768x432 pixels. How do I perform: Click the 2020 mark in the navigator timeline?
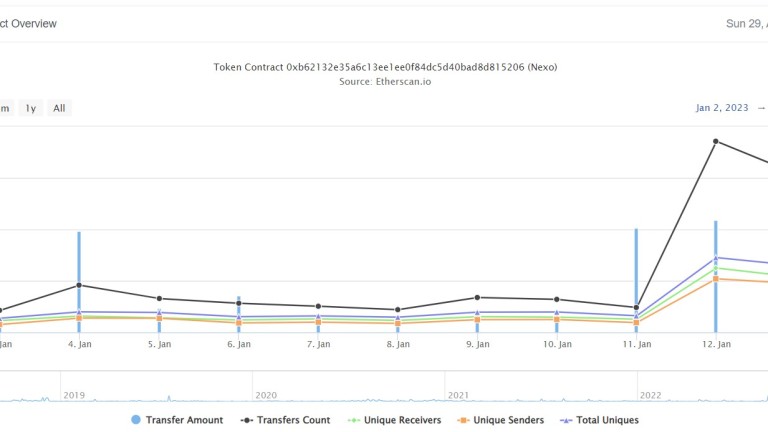click(265, 395)
